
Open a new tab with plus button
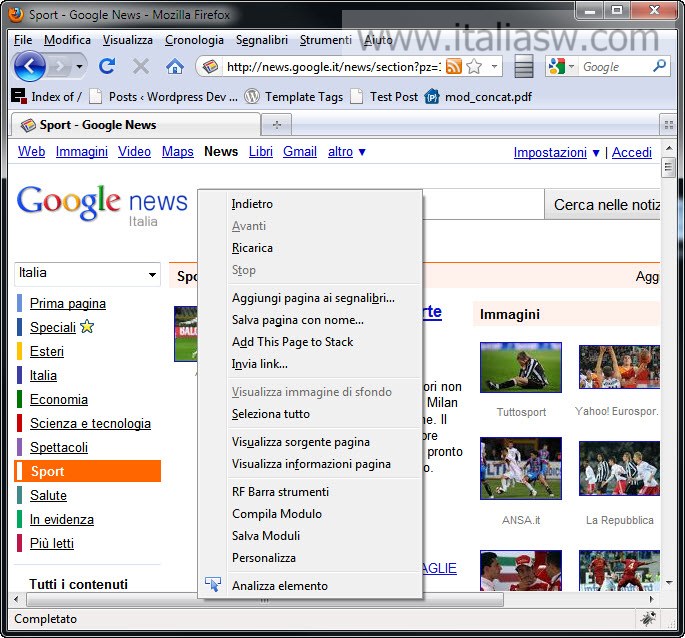pyautogui.click(x=277, y=125)
